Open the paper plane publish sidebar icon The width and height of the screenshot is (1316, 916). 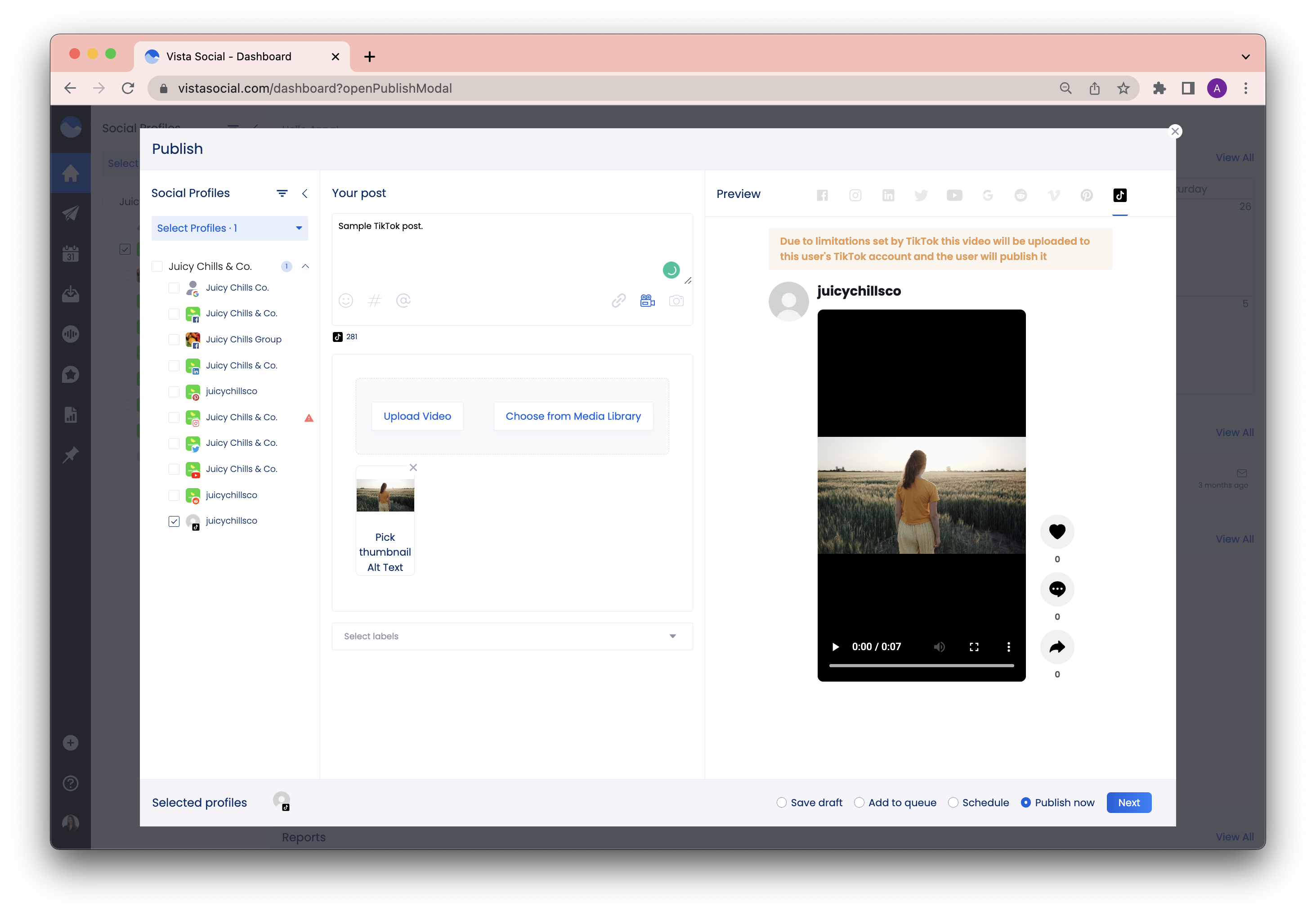pos(71,213)
